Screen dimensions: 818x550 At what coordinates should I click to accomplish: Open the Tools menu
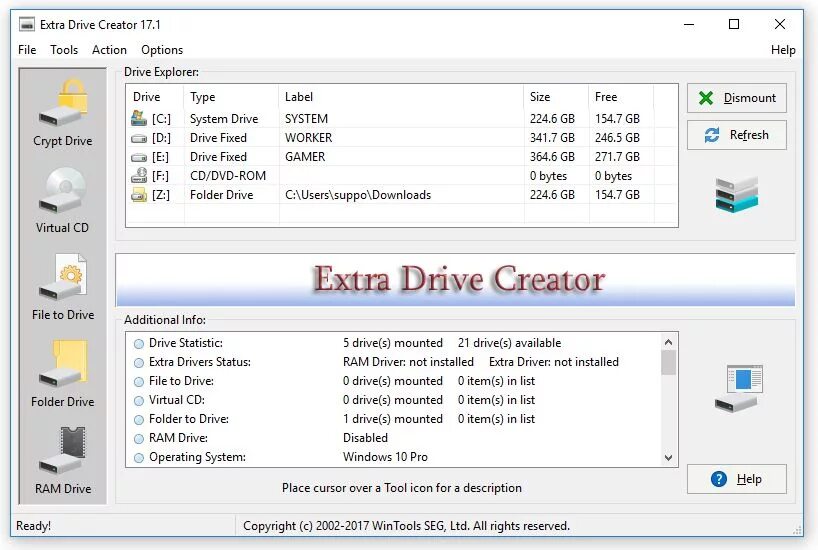64,50
